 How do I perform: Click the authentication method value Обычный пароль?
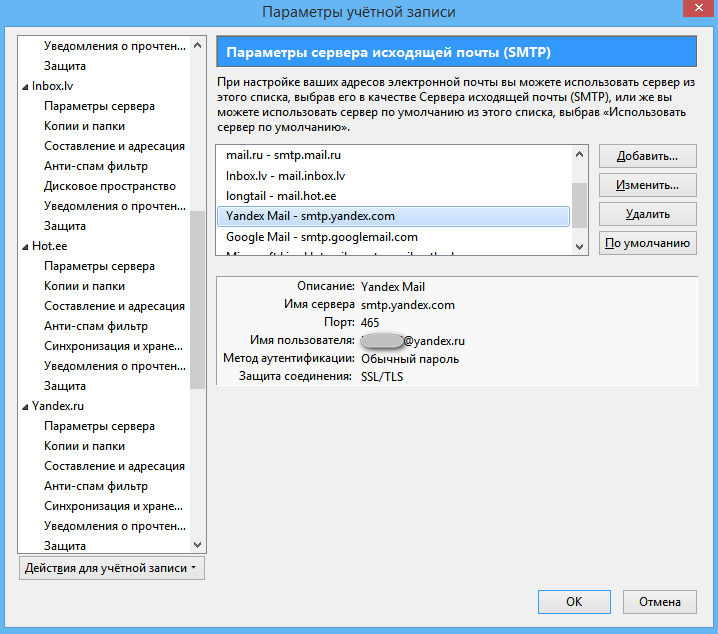410,359
